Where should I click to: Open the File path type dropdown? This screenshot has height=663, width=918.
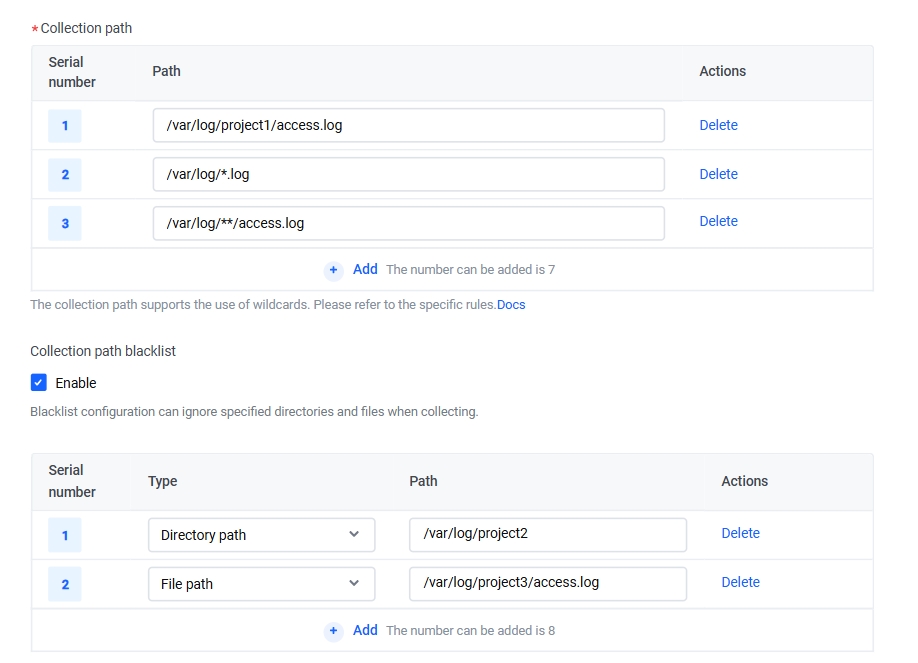261,584
